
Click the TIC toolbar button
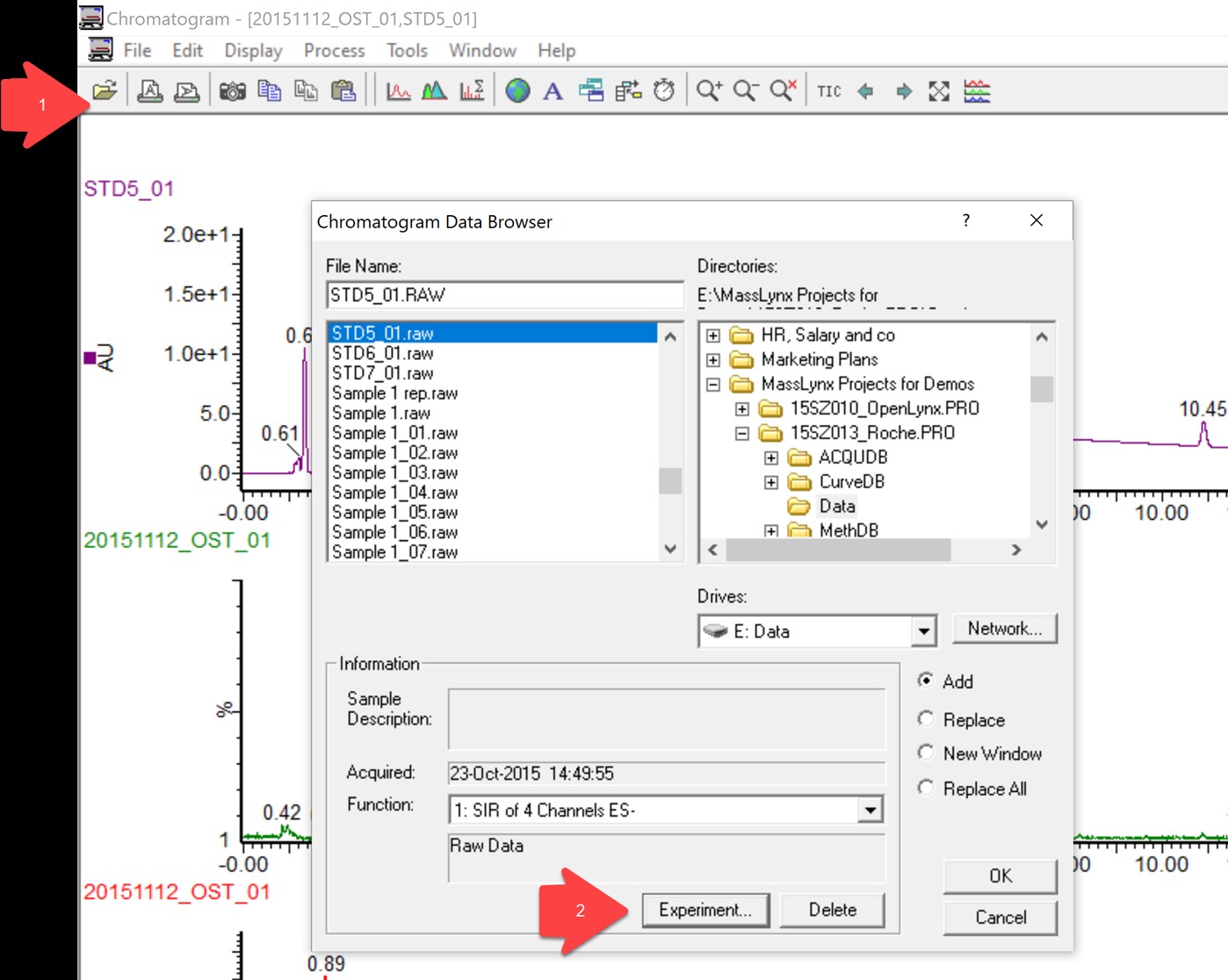(828, 91)
